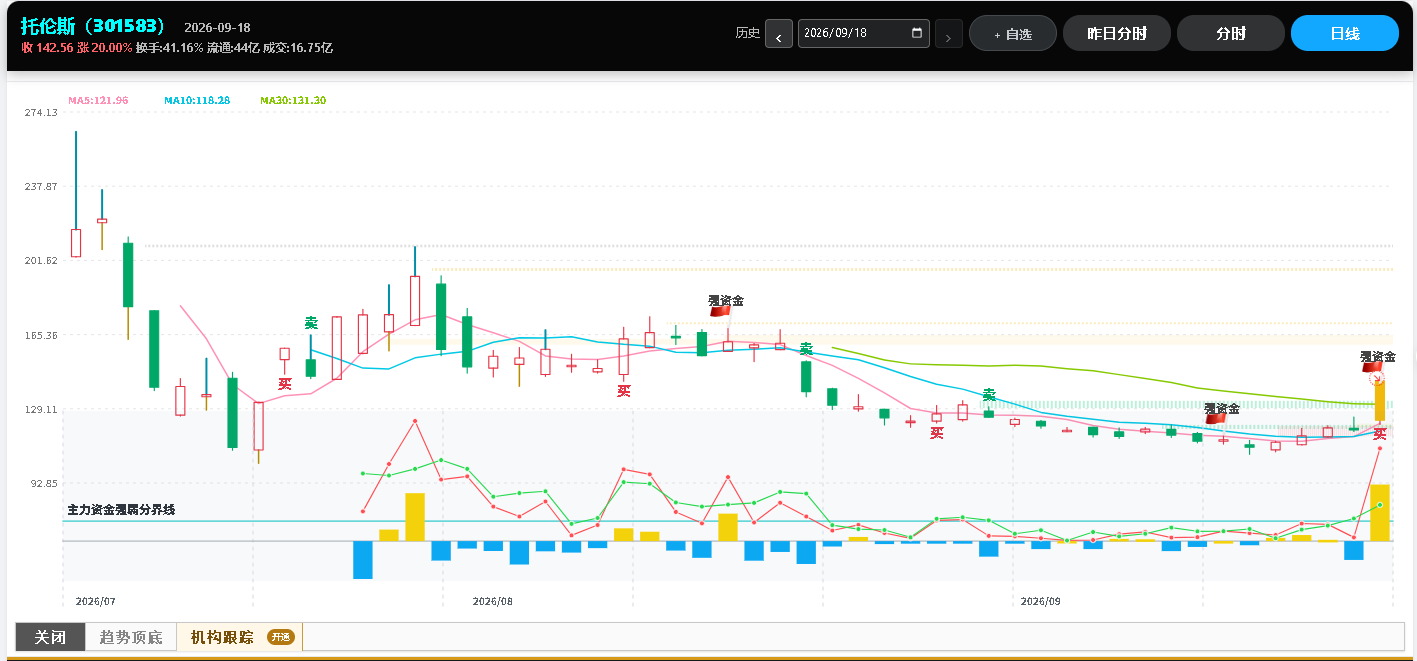Click the 274.13 price axis label

click(x=41, y=112)
